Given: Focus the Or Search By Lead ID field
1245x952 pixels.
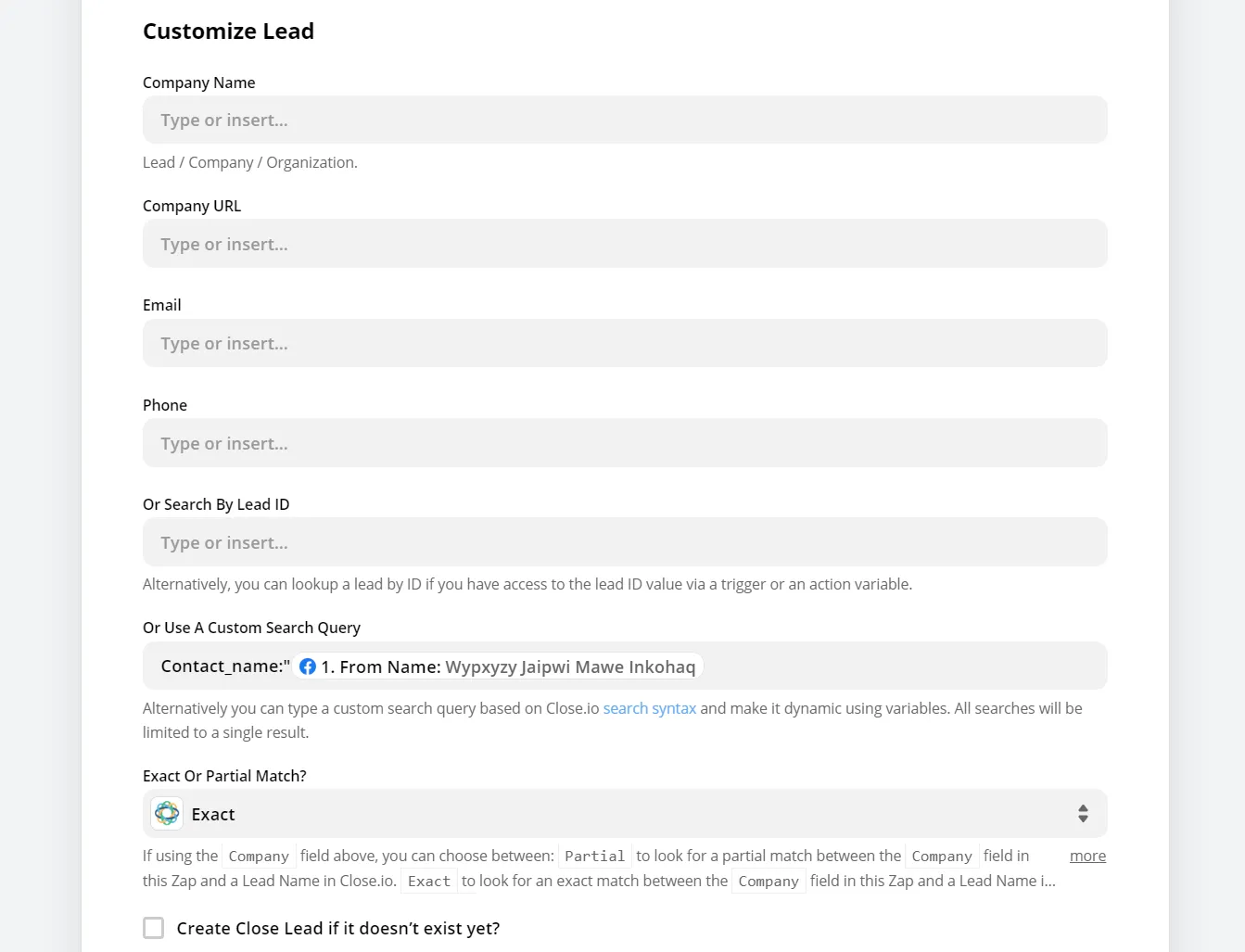Looking at the screenshot, I should click(624, 542).
